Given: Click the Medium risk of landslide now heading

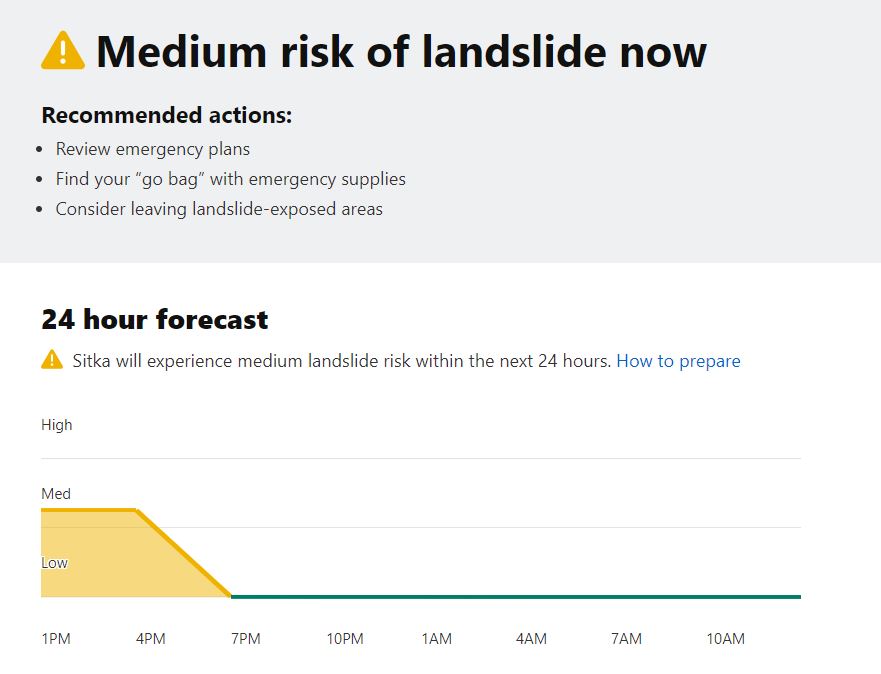Looking at the screenshot, I should click(x=401, y=51).
